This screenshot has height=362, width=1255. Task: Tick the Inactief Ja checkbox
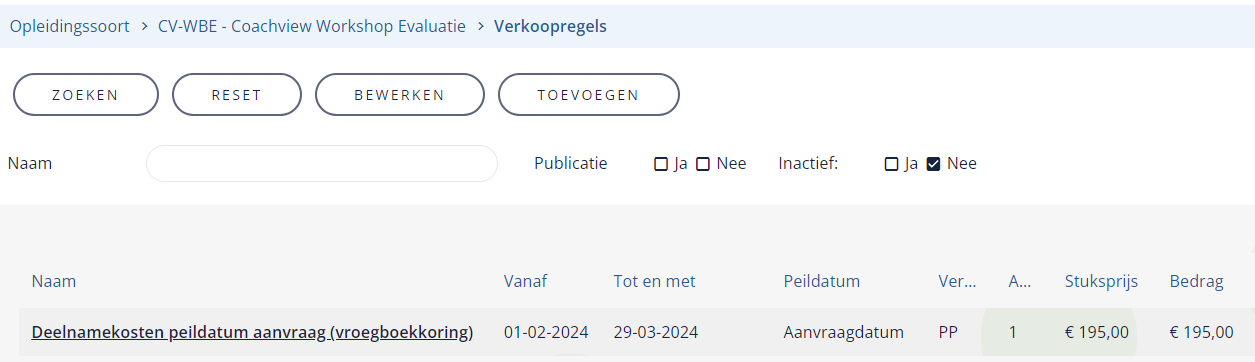pyautogui.click(x=891, y=164)
